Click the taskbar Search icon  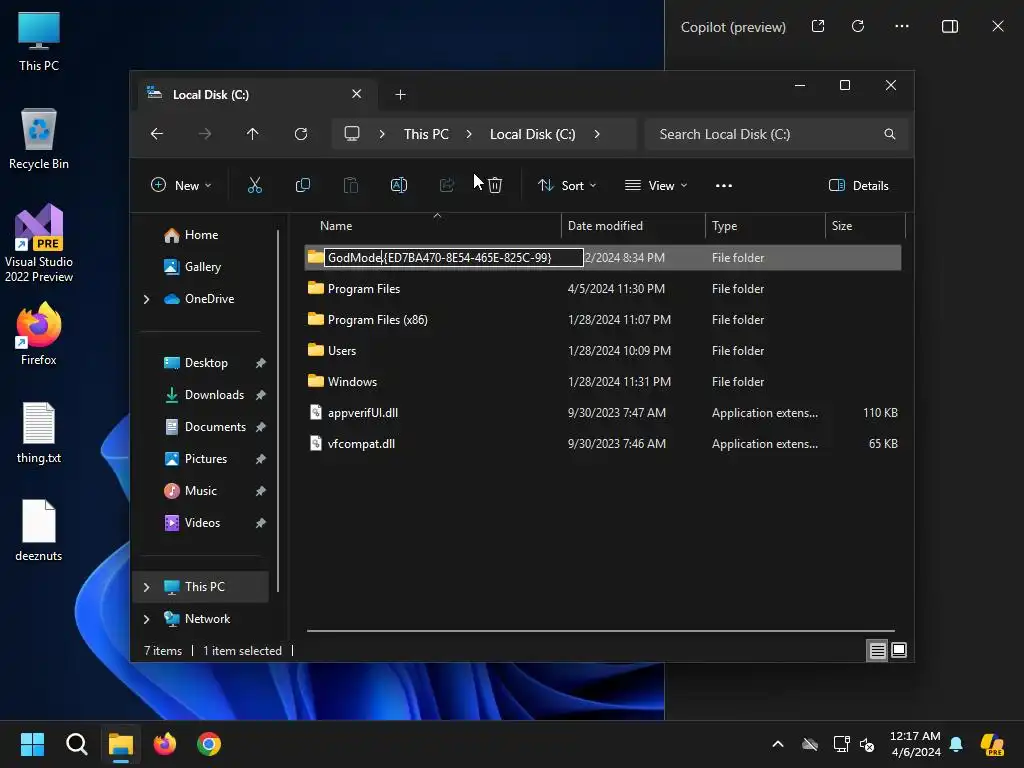[x=76, y=744]
